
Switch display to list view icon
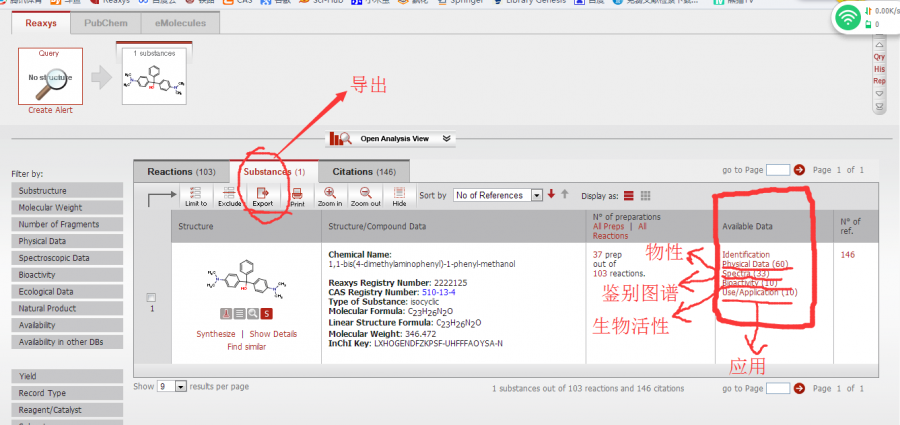[629, 195]
